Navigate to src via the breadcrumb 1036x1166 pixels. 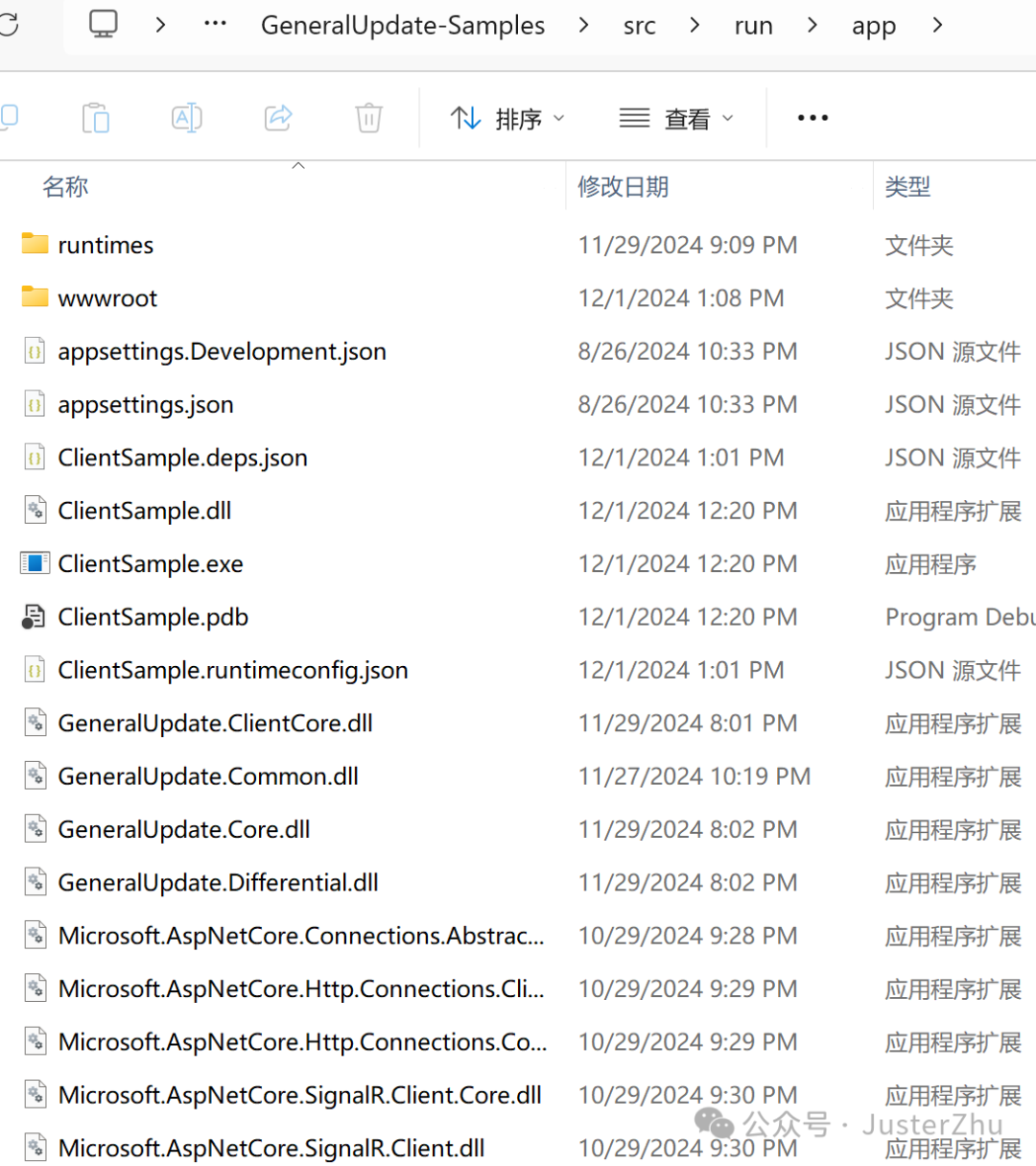click(x=639, y=25)
